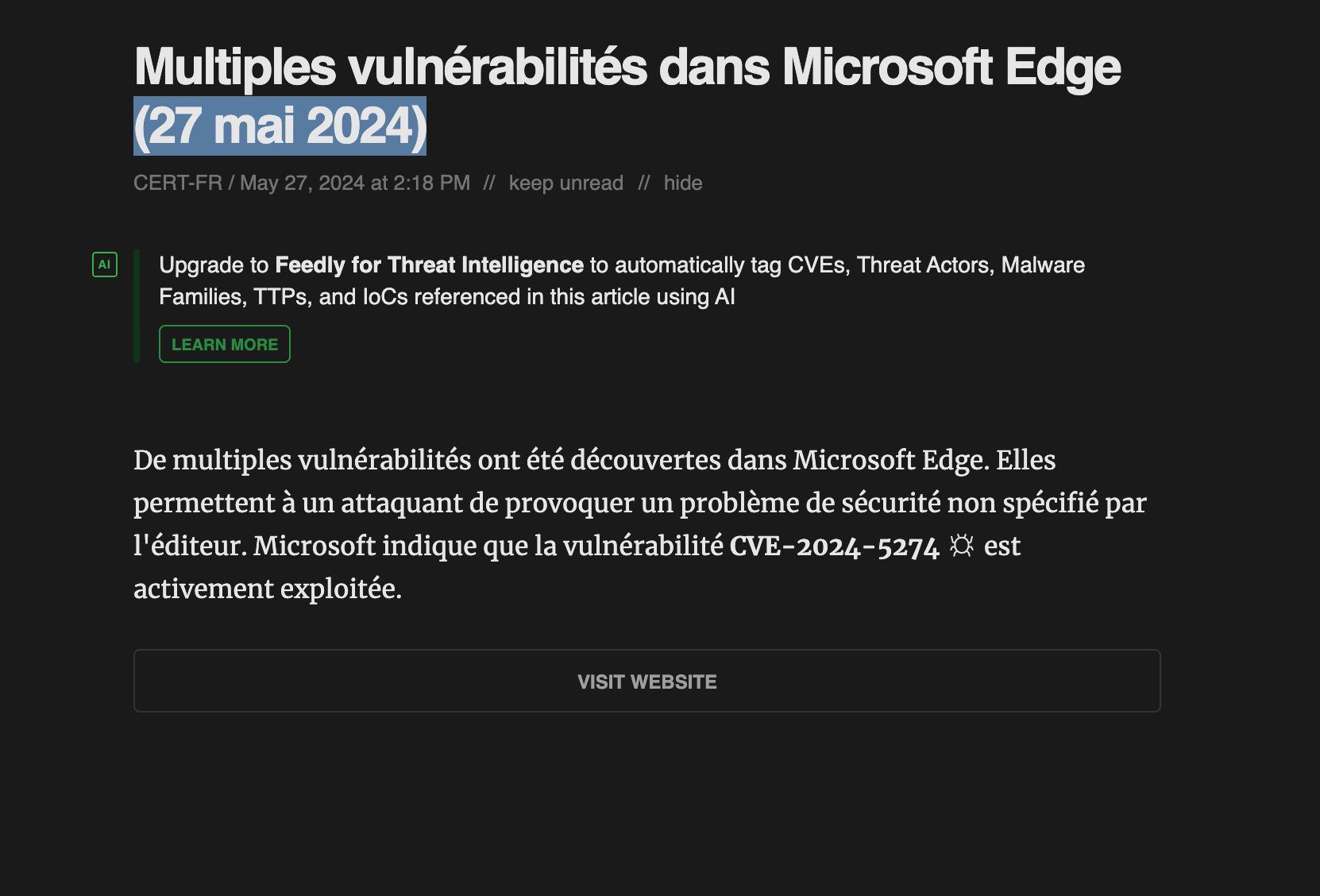Open the LEARN MORE button
1320x896 pixels.
tap(225, 344)
